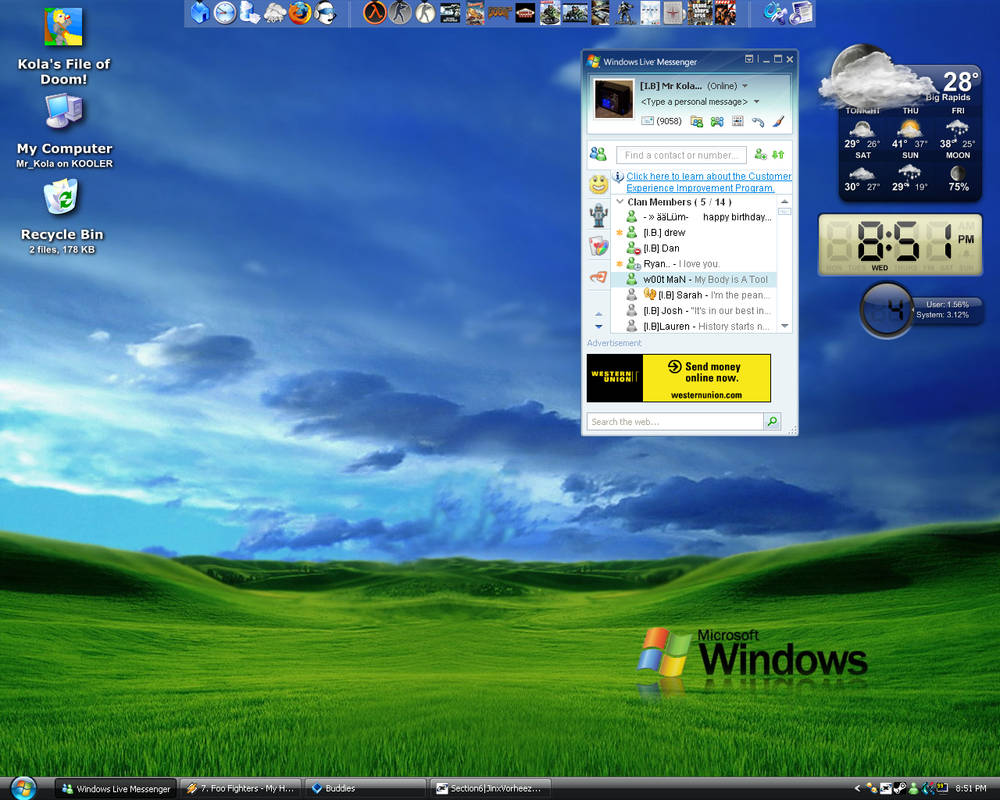Image resolution: width=1000 pixels, height=800 pixels.
Task: Switch to the Buddies taskbar button
Action: pyautogui.click(x=365, y=789)
